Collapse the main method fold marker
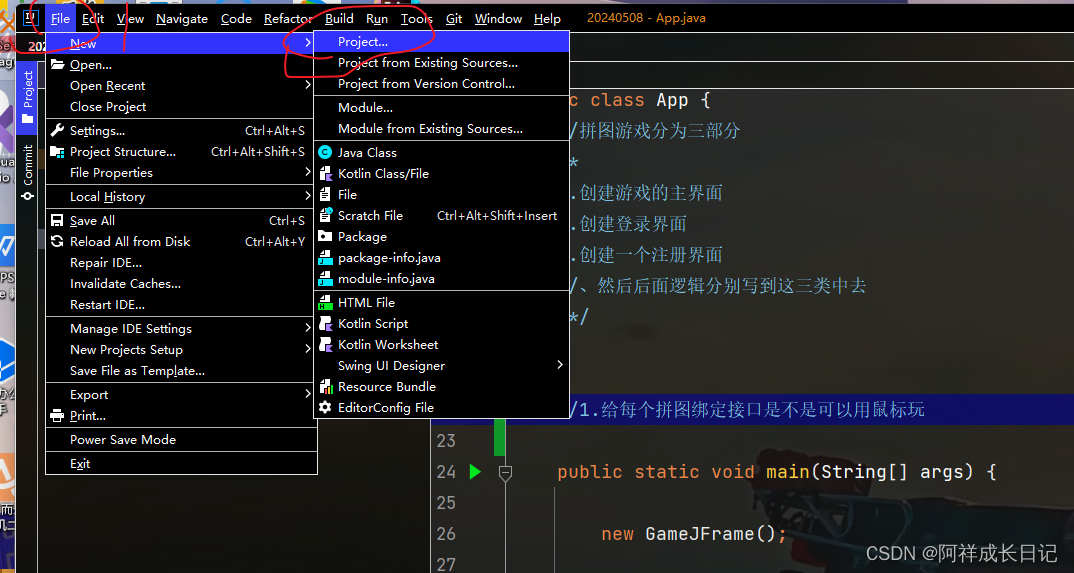Image resolution: width=1074 pixels, height=573 pixels. click(x=505, y=472)
